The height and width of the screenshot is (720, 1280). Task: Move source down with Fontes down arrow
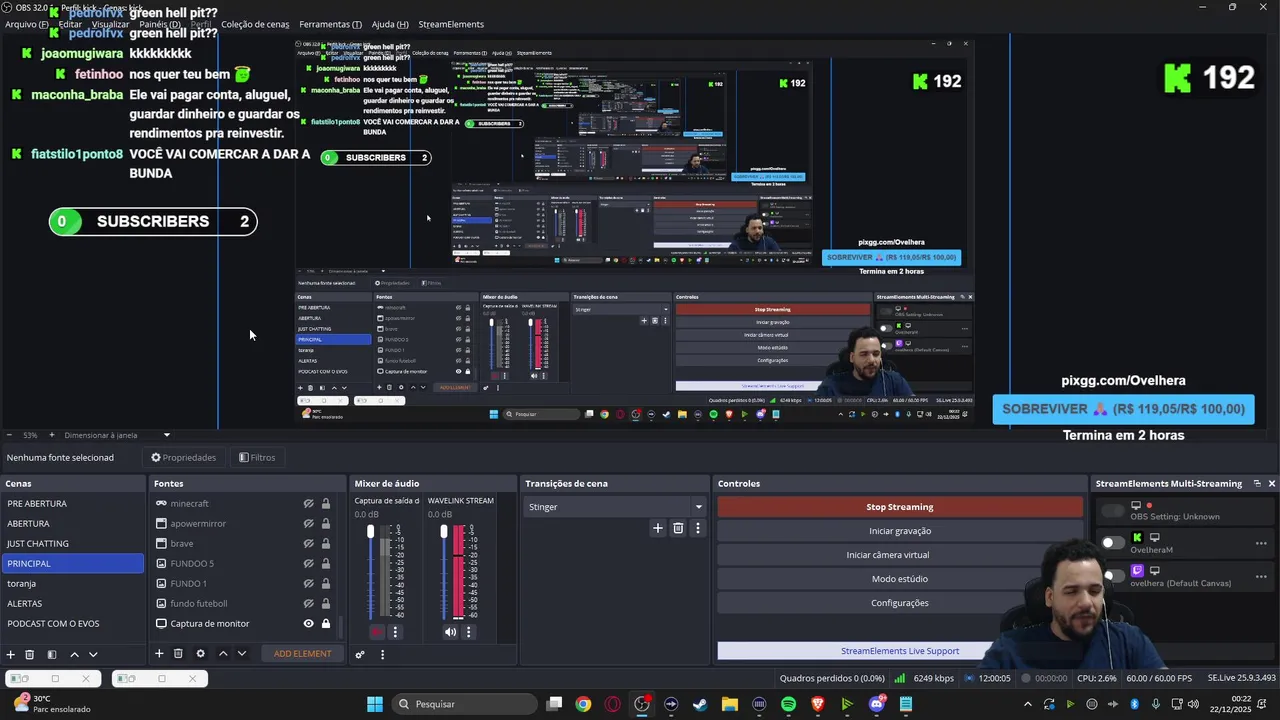241,654
